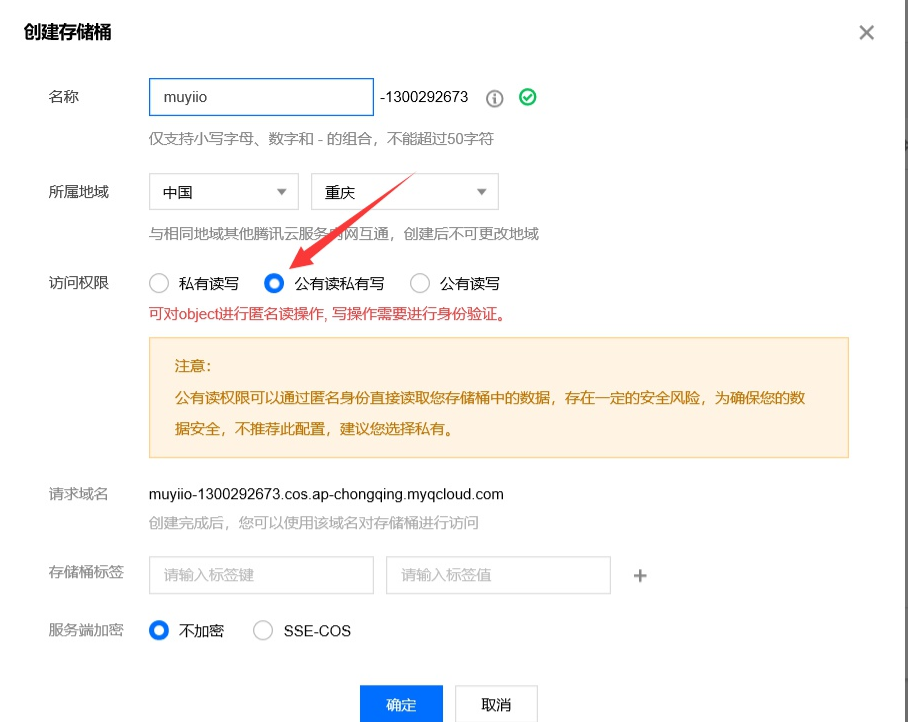Select the 公有读私有写 access option
Viewport: 908px width, 722px height.
pyautogui.click(x=274, y=283)
